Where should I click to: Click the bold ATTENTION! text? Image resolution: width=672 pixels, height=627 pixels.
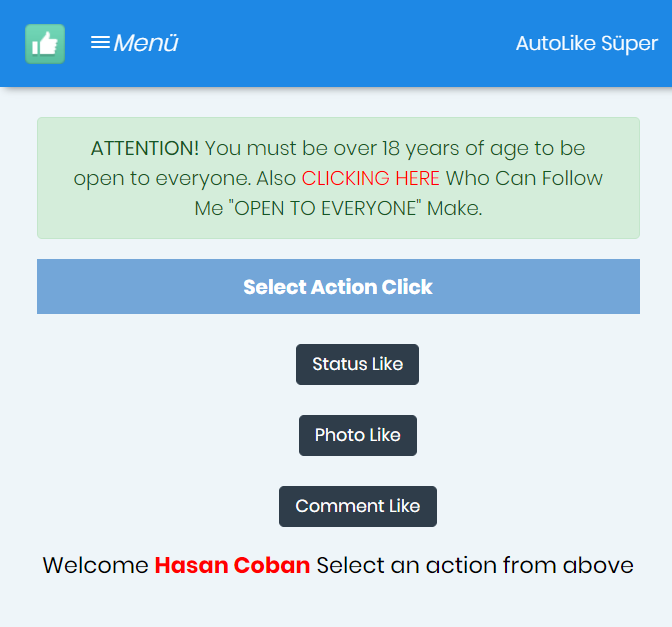coord(144,148)
